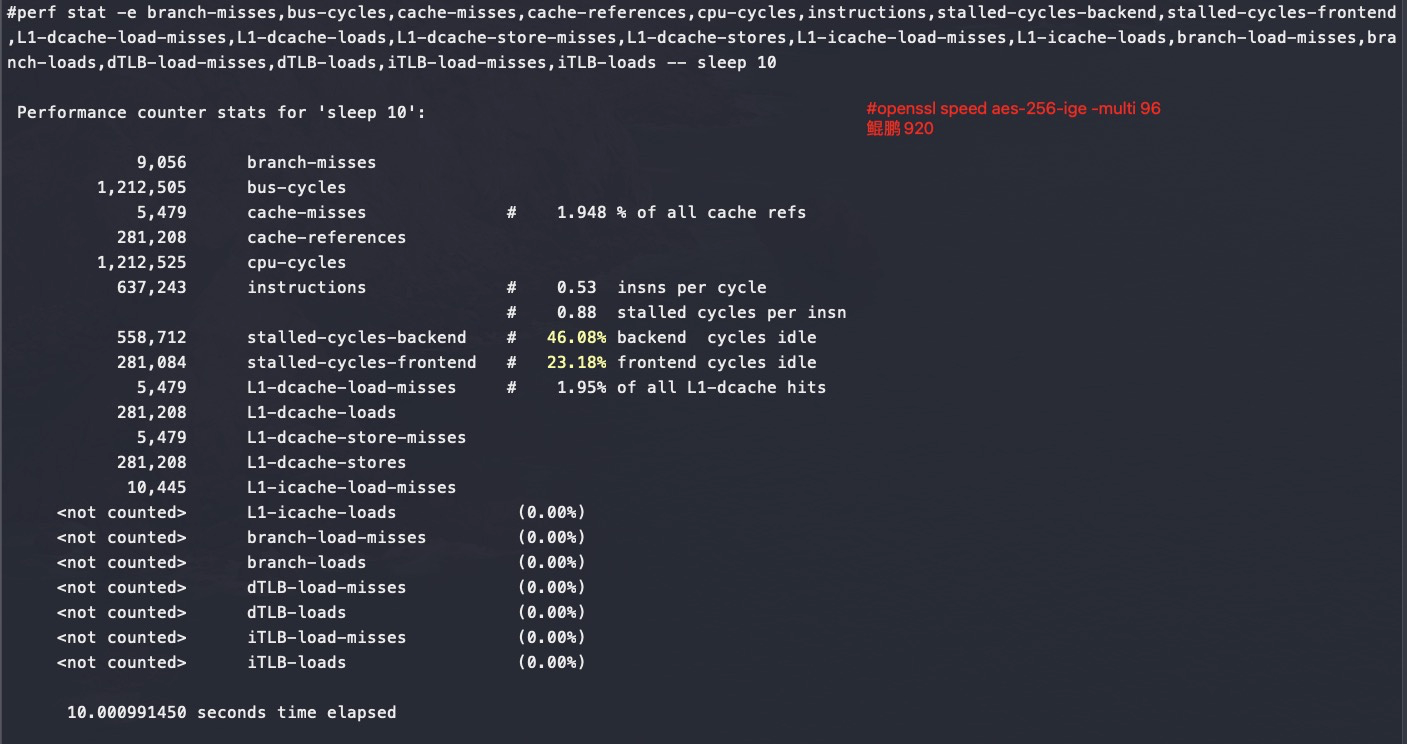
Task: Click the 0.88 stalled cycles per insn text
Action: tap(701, 312)
